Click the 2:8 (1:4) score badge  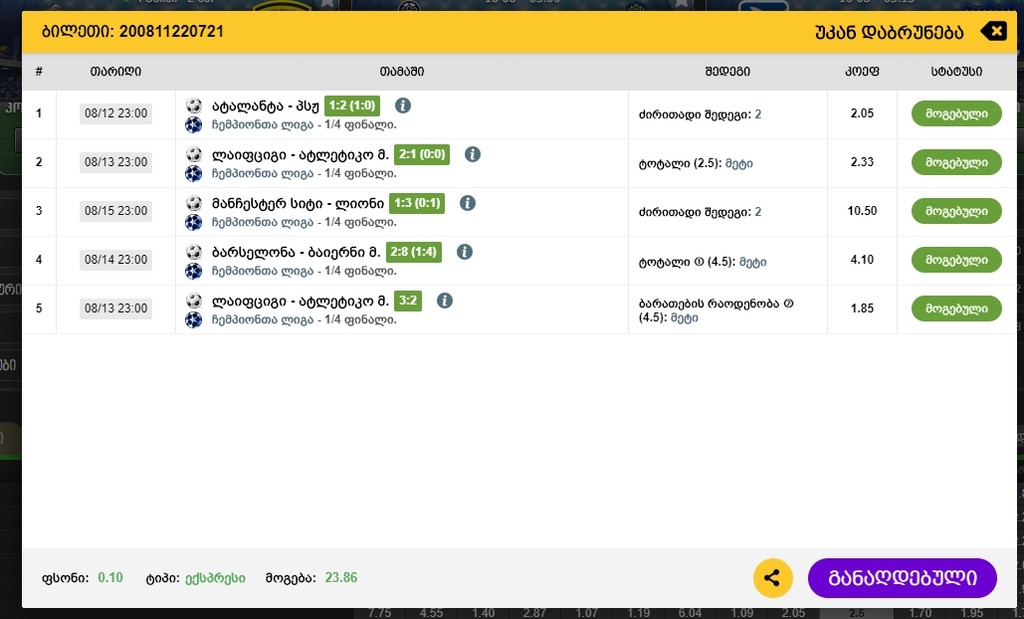click(413, 252)
